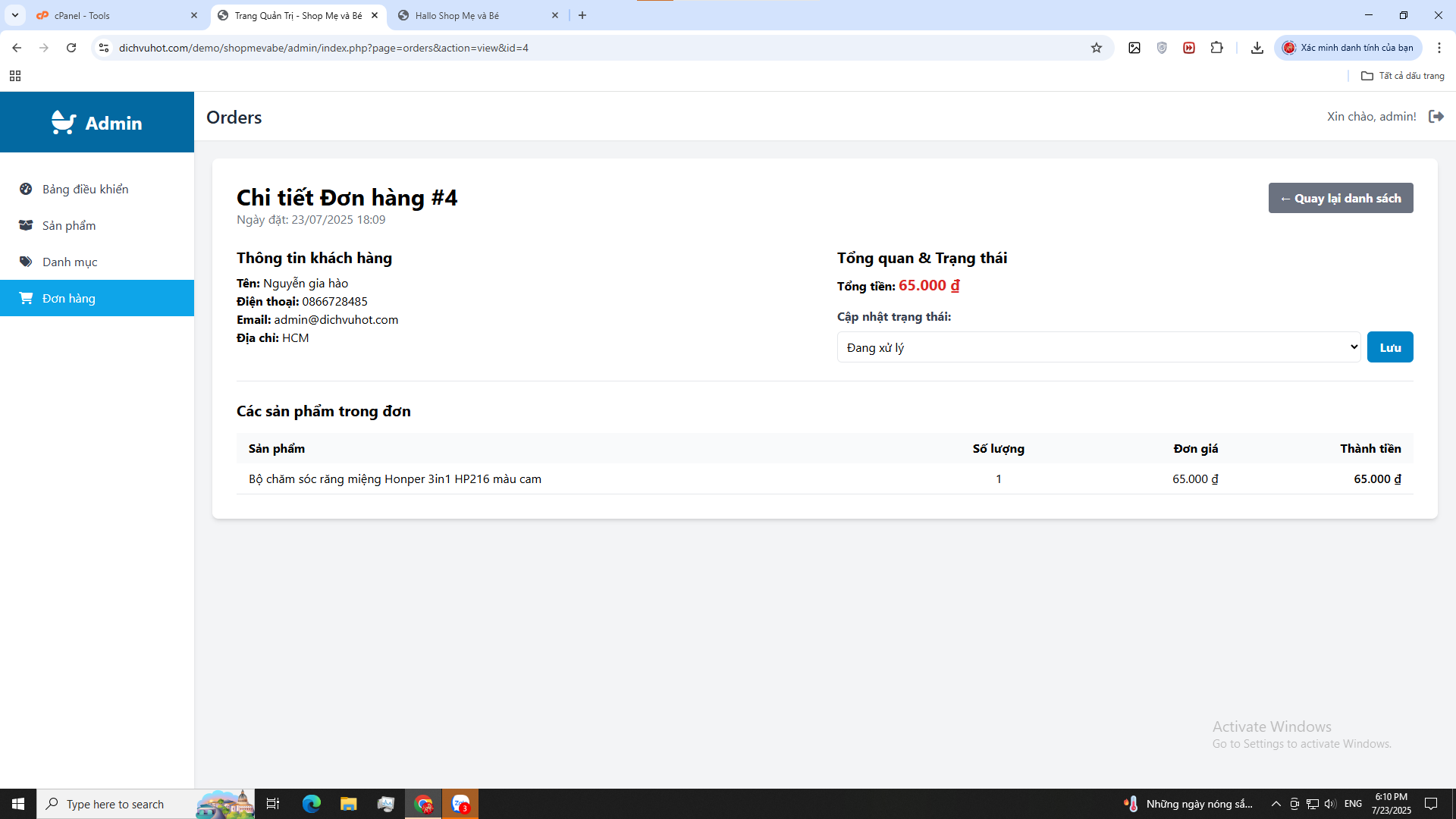Reload the page
The height and width of the screenshot is (819, 1456).
click(71, 48)
